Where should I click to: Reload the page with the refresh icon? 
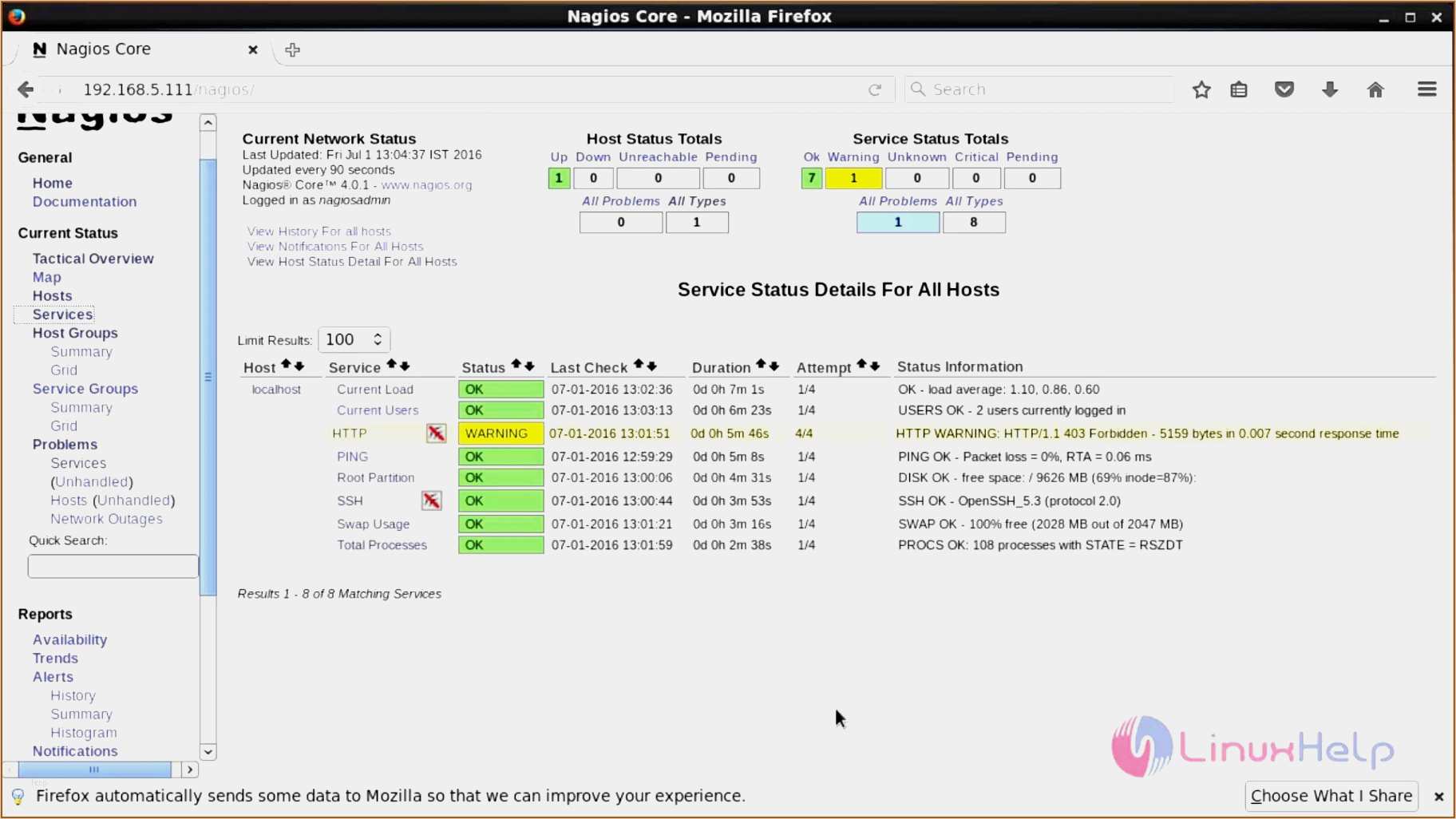coord(875,89)
